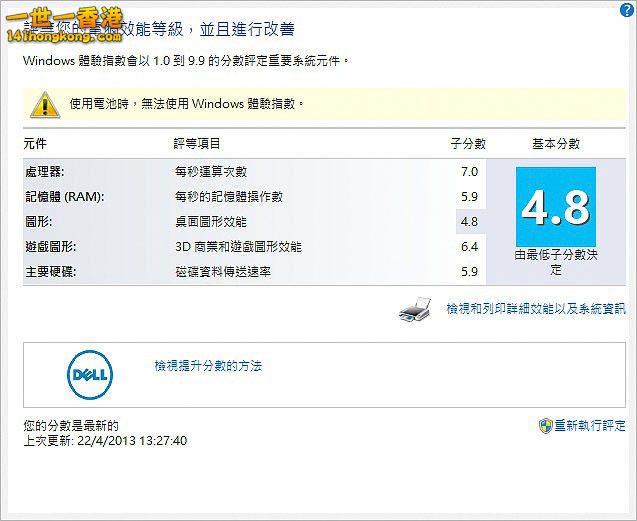The width and height of the screenshot is (637, 521).
Task: Click the 元件 column header
Action: point(35,144)
